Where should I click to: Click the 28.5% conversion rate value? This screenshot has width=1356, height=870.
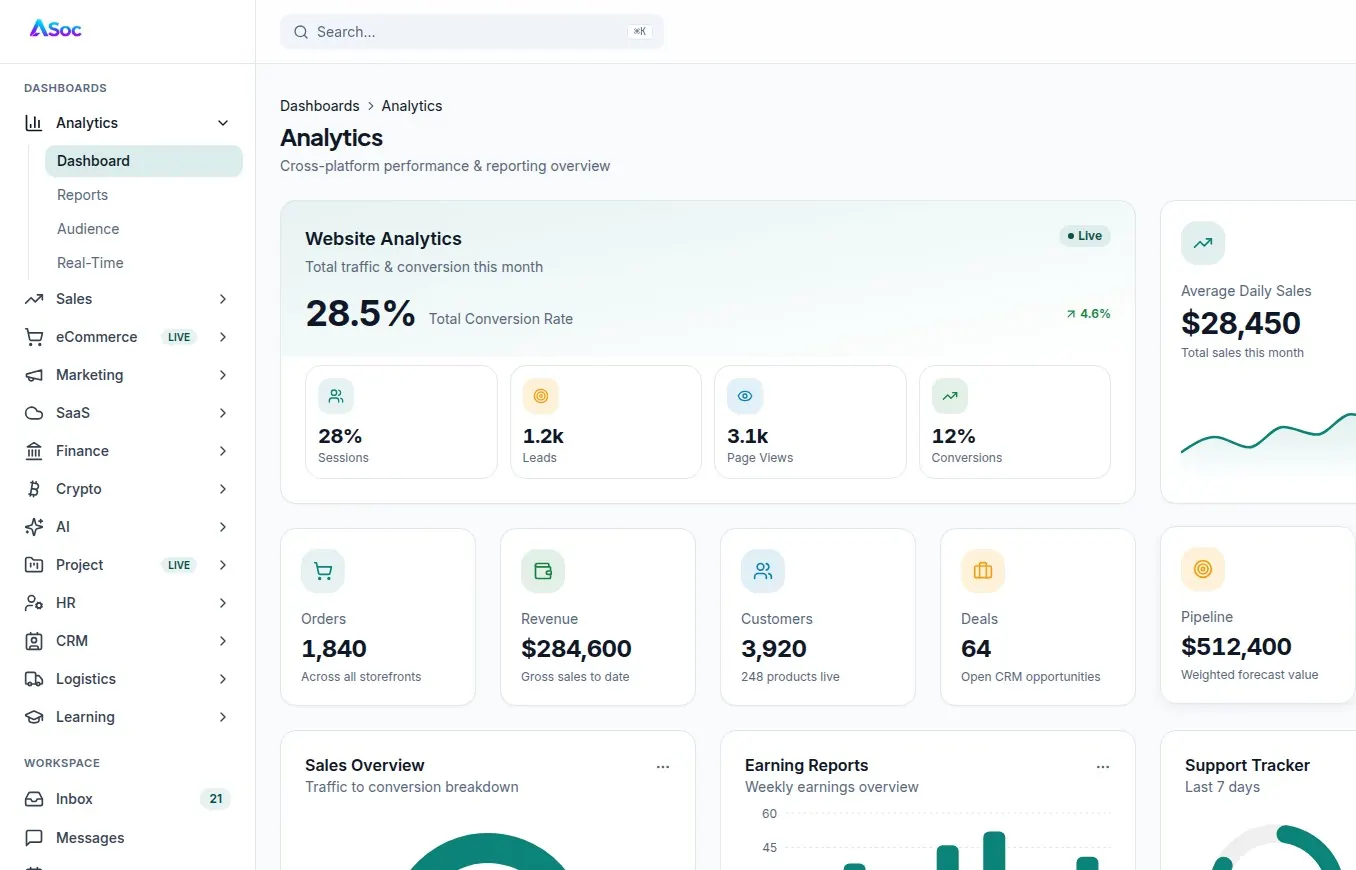(360, 314)
